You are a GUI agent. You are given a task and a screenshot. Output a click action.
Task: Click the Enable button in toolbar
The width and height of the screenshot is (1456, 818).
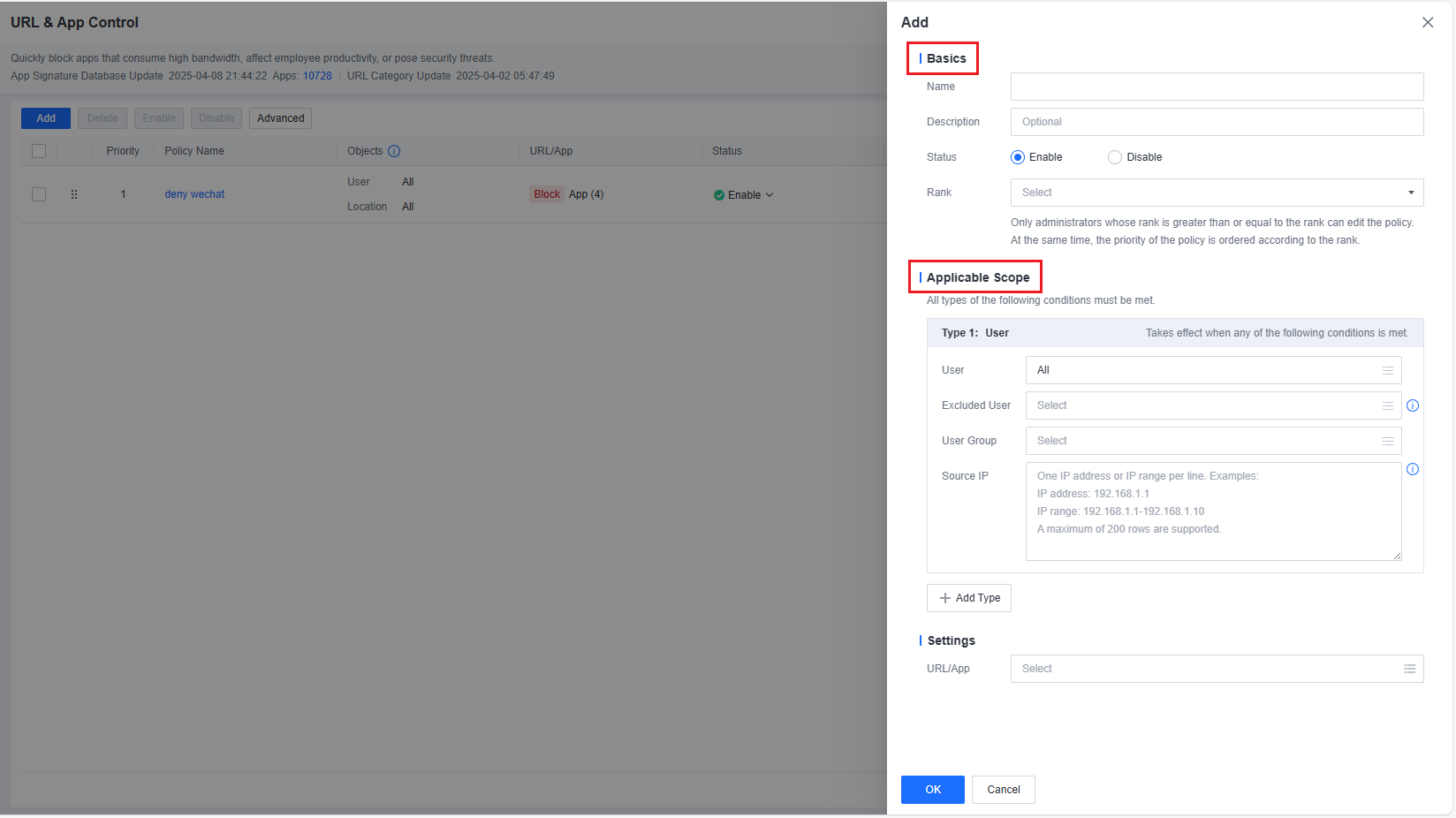click(x=159, y=118)
